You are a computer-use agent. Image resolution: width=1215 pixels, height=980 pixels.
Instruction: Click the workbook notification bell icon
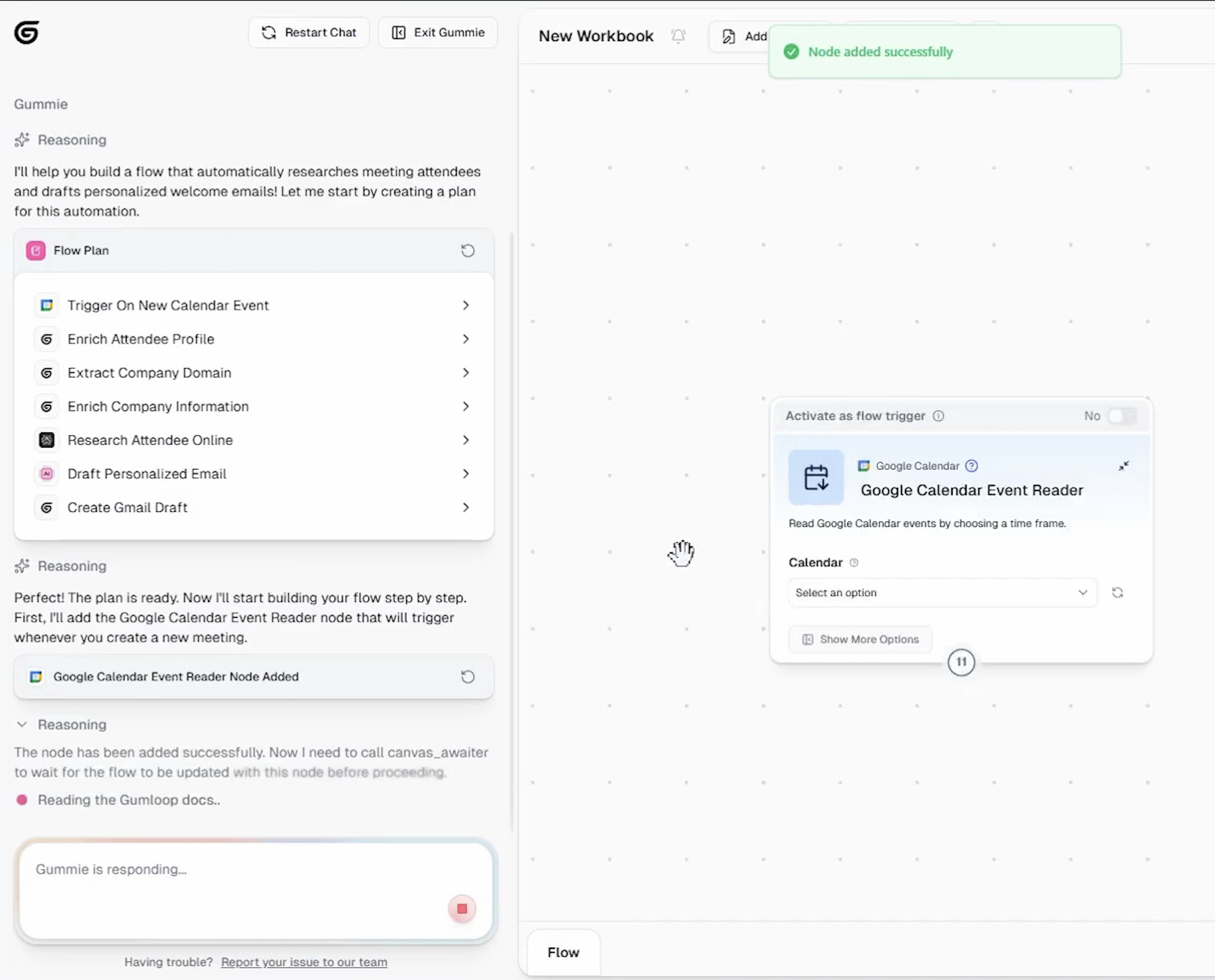[678, 36]
